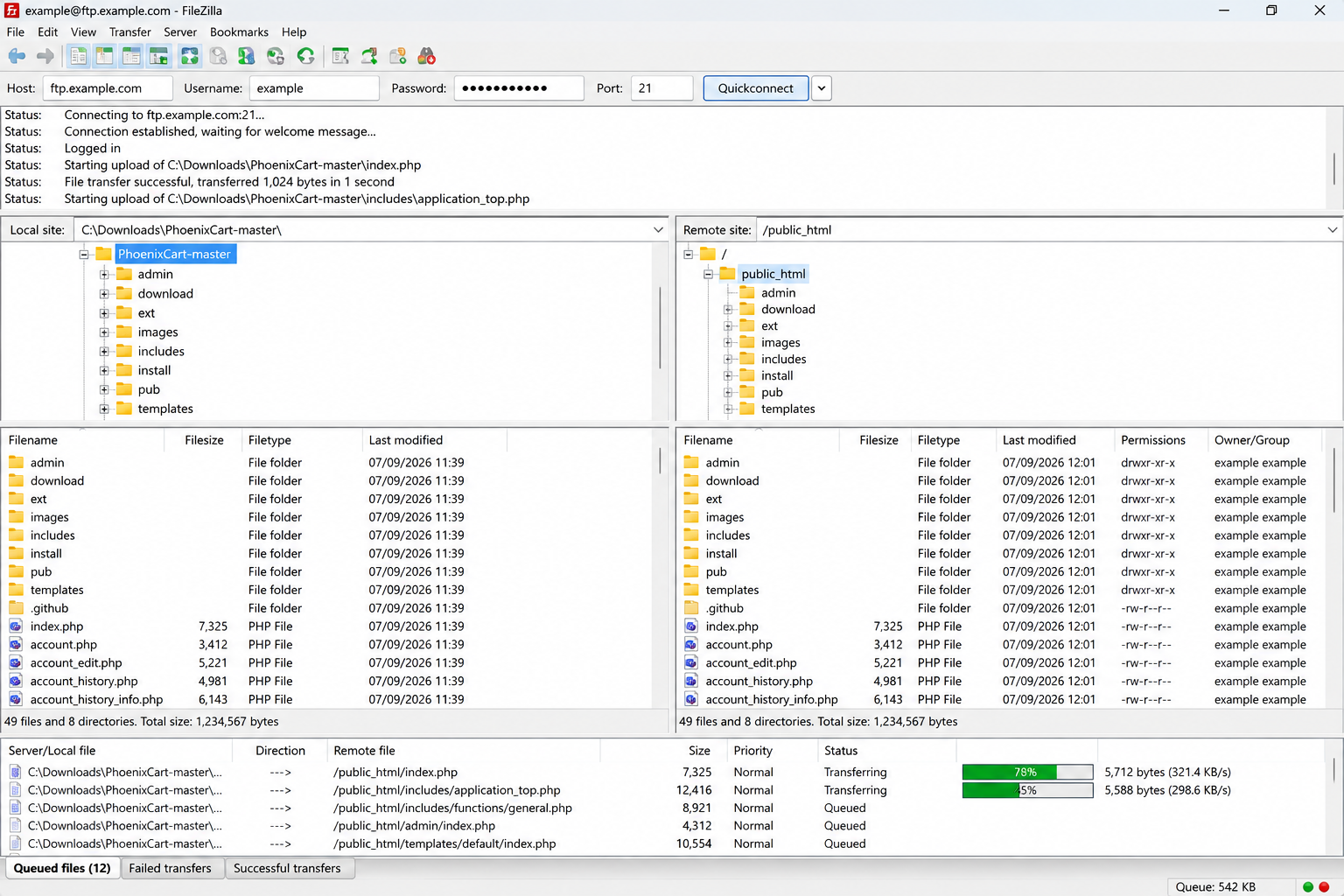
Task: Expand the remote download tree node
Action: pyautogui.click(x=728, y=310)
